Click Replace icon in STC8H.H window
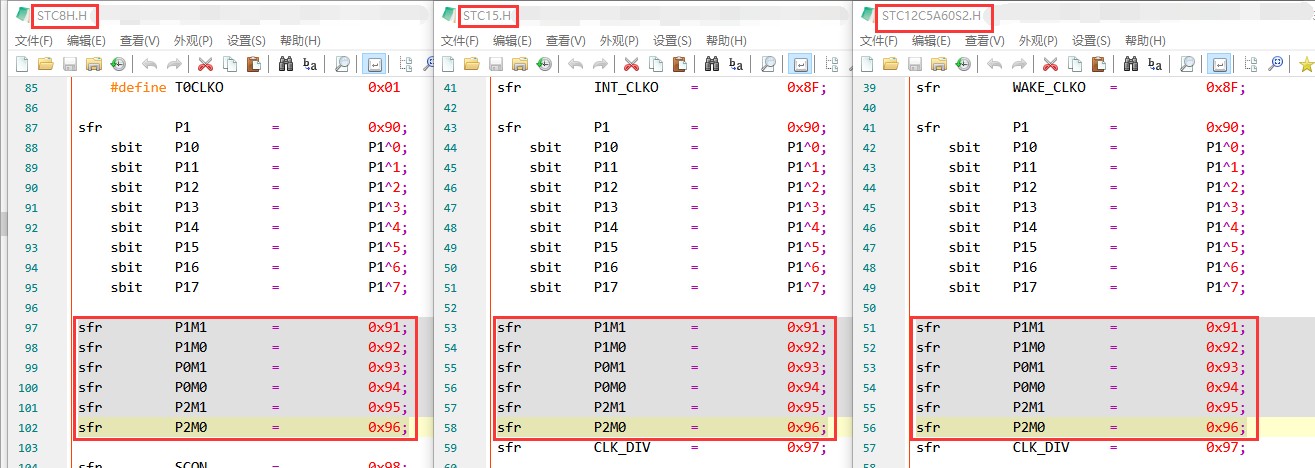This screenshot has width=1315, height=468. pyautogui.click(x=310, y=64)
